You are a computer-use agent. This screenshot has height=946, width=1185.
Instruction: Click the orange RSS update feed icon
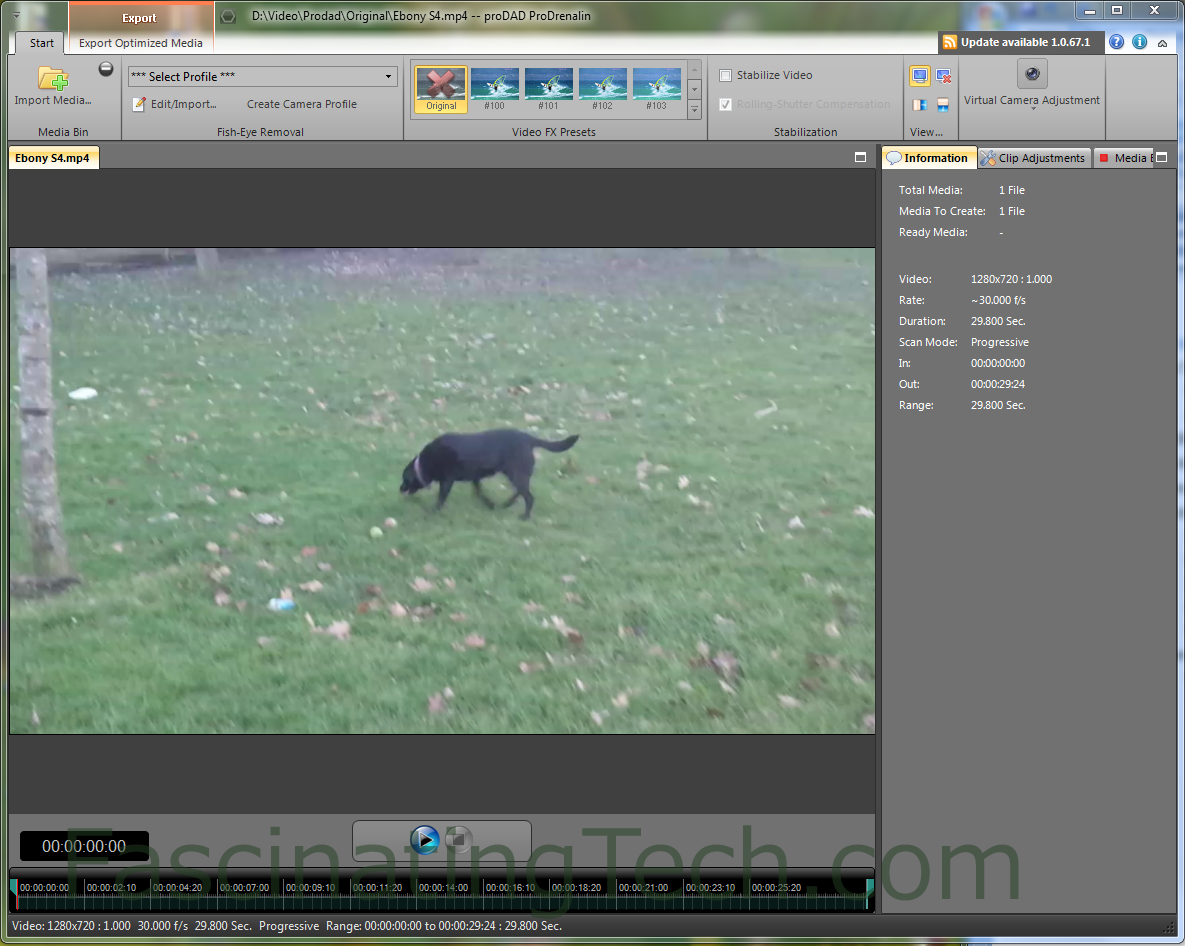(950, 42)
